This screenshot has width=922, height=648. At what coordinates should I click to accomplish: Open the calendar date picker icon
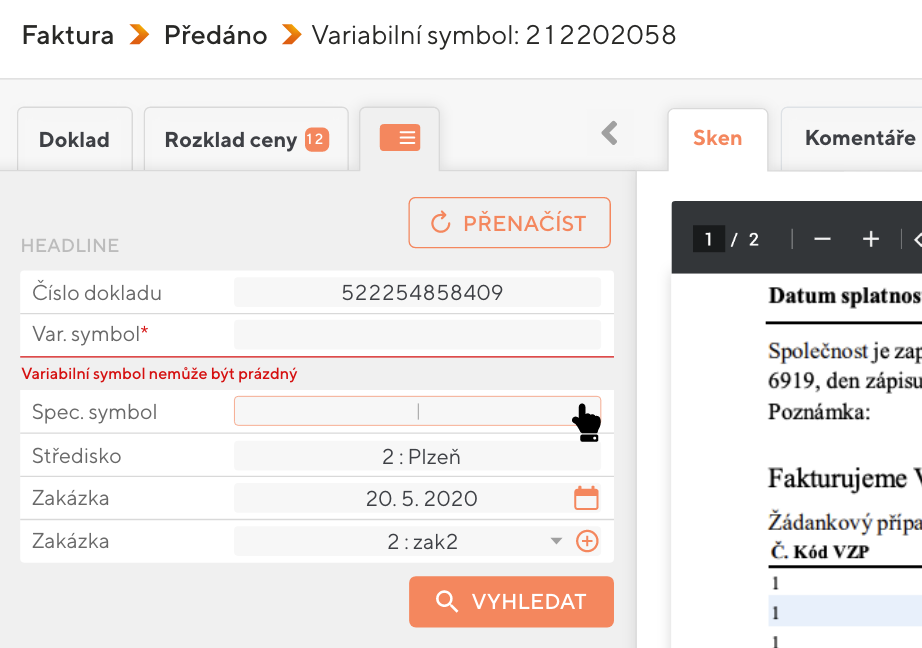pos(586,498)
